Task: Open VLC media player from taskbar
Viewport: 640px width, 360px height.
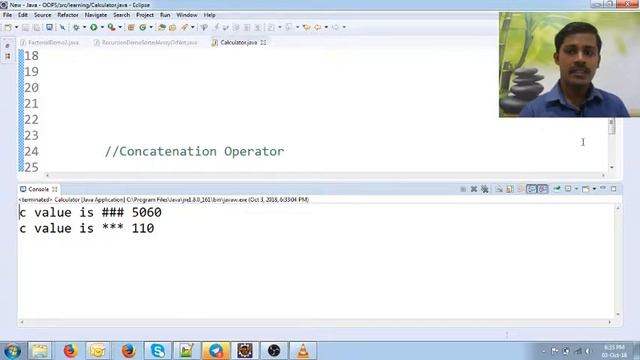Action: [x=303, y=351]
